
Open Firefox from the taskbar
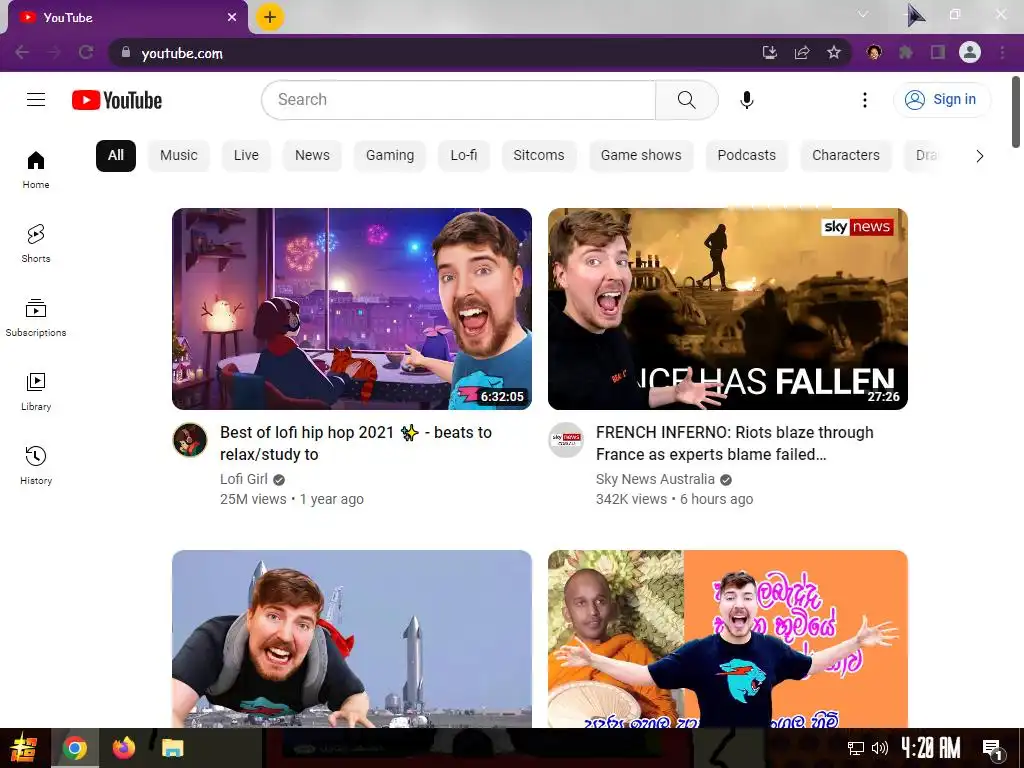(123, 748)
